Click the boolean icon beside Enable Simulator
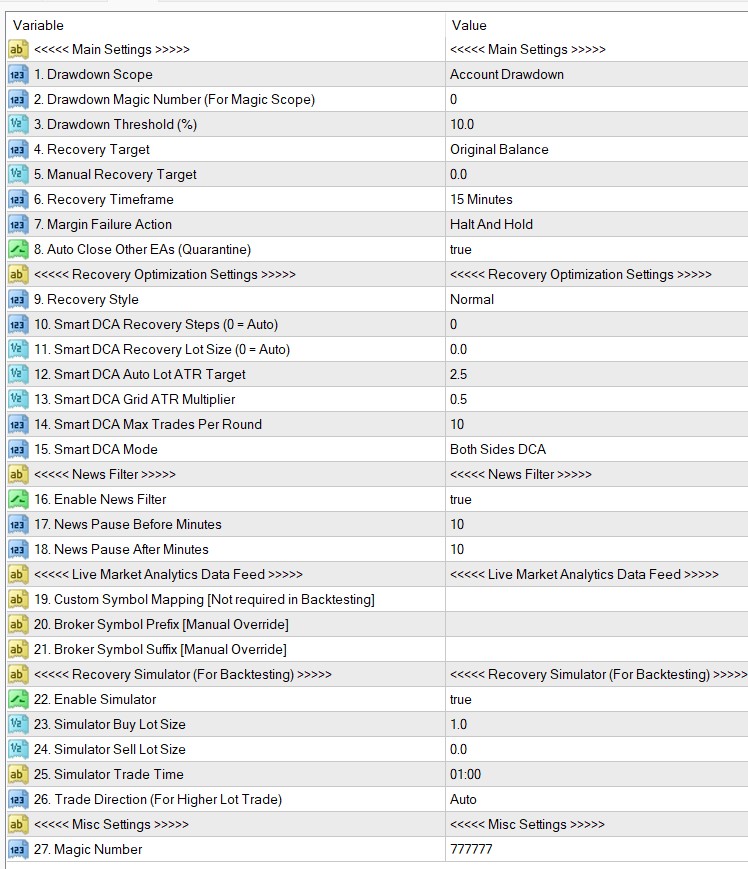This screenshot has height=869, width=748. point(18,699)
